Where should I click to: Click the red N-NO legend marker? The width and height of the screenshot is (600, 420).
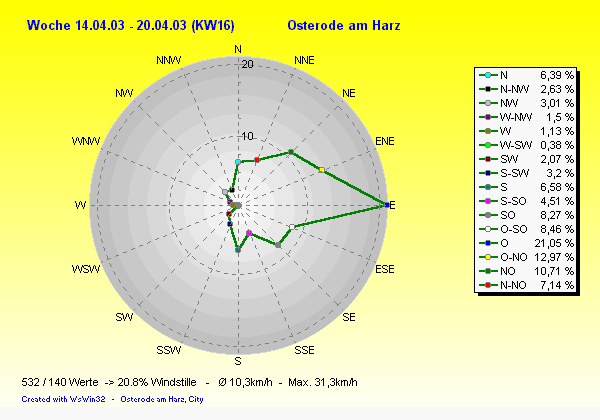tap(487, 285)
